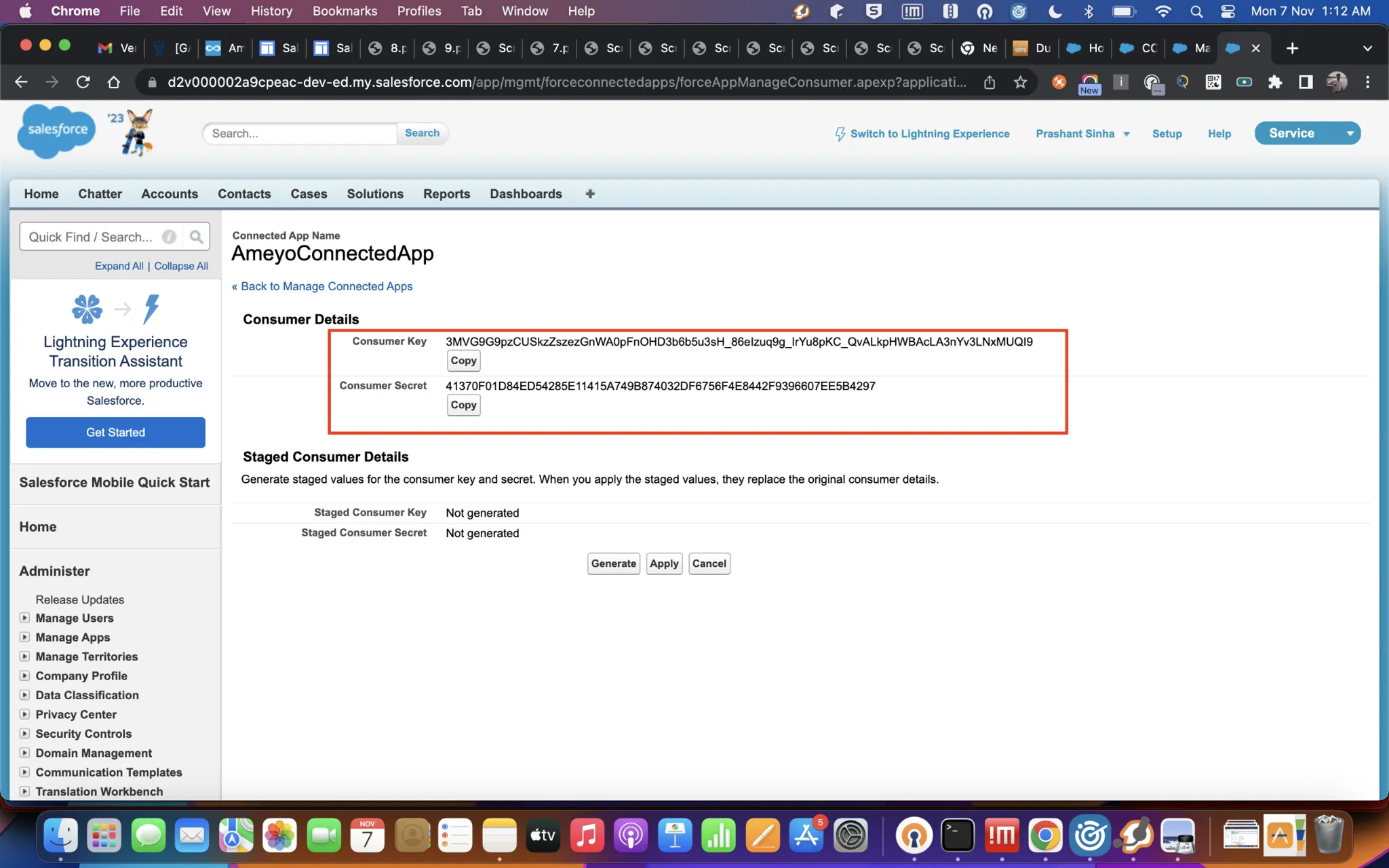1389x868 pixels.
Task: Copy the Consumer Key
Action: click(x=463, y=361)
